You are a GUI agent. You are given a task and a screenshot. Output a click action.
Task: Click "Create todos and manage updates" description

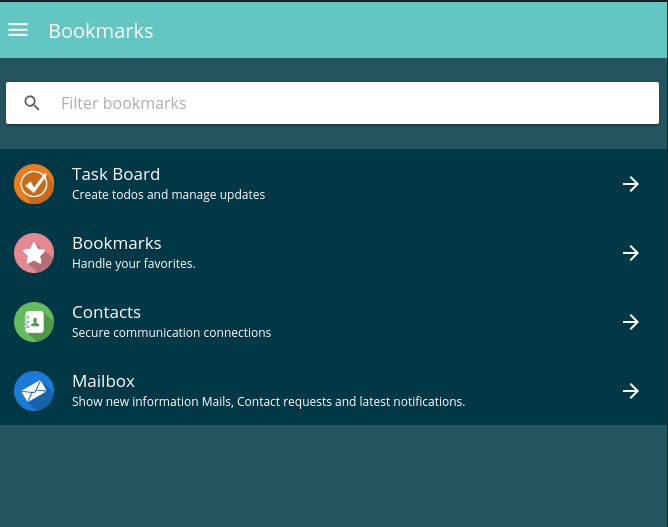pyautogui.click(x=168, y=195)
